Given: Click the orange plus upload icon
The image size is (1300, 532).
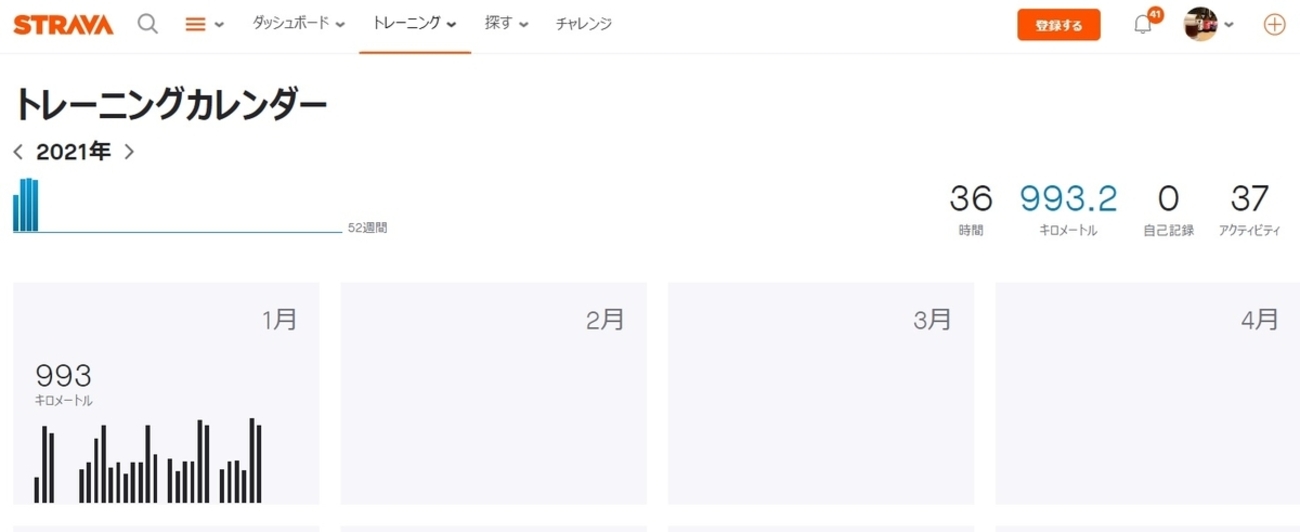Looking at the screenshot, I should [x=1274, y=25].
